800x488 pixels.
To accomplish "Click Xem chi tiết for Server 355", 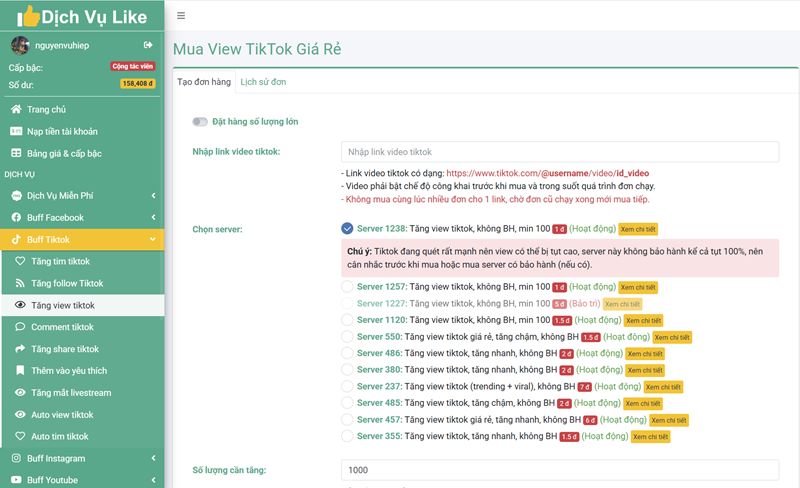I will coord(651,436).
